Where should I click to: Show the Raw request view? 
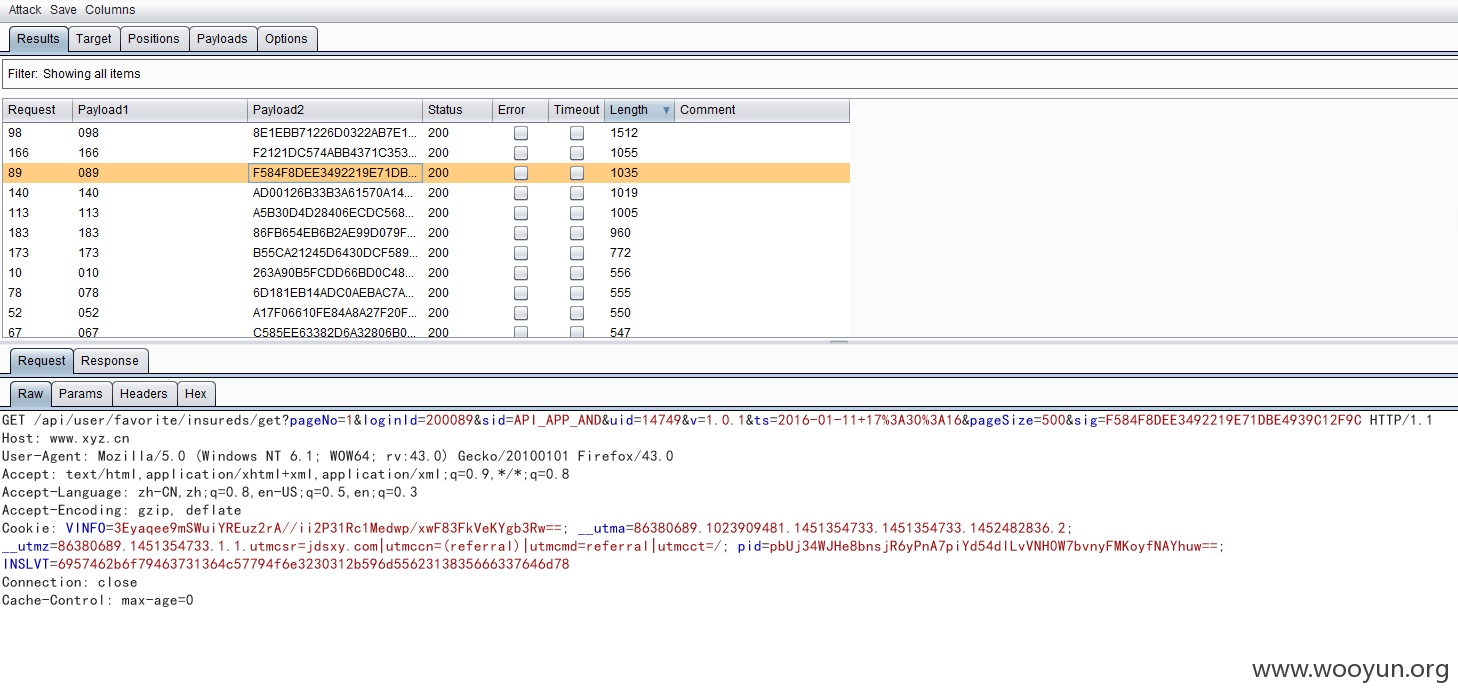point(31,394)
